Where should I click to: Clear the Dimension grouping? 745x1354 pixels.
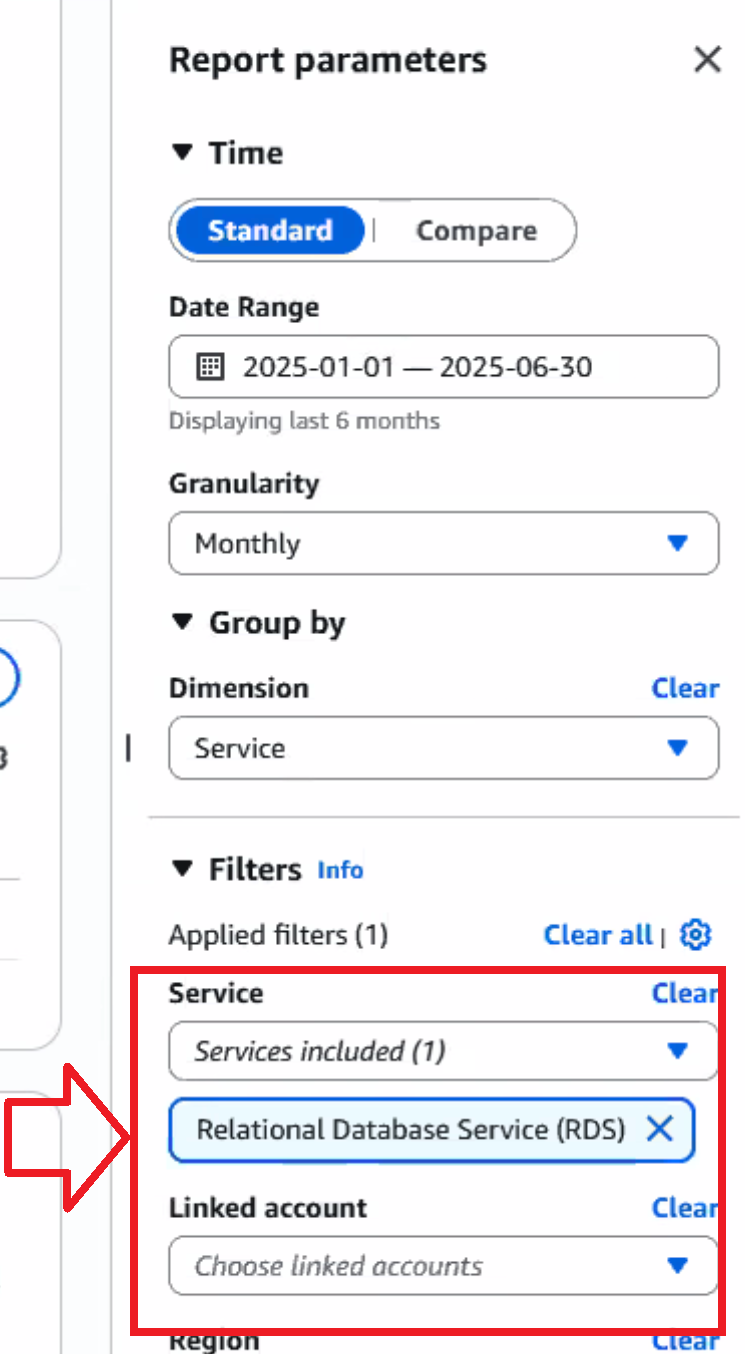click(685, 688)
